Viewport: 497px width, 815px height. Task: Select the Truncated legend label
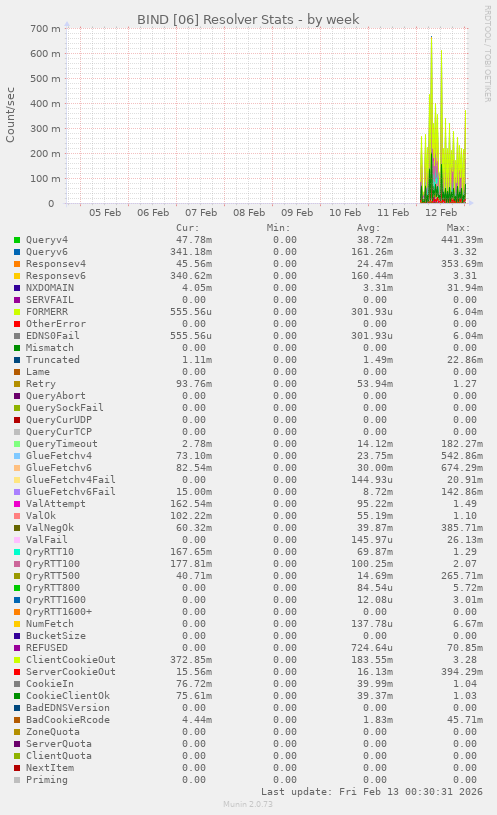[x=53, y=360]
